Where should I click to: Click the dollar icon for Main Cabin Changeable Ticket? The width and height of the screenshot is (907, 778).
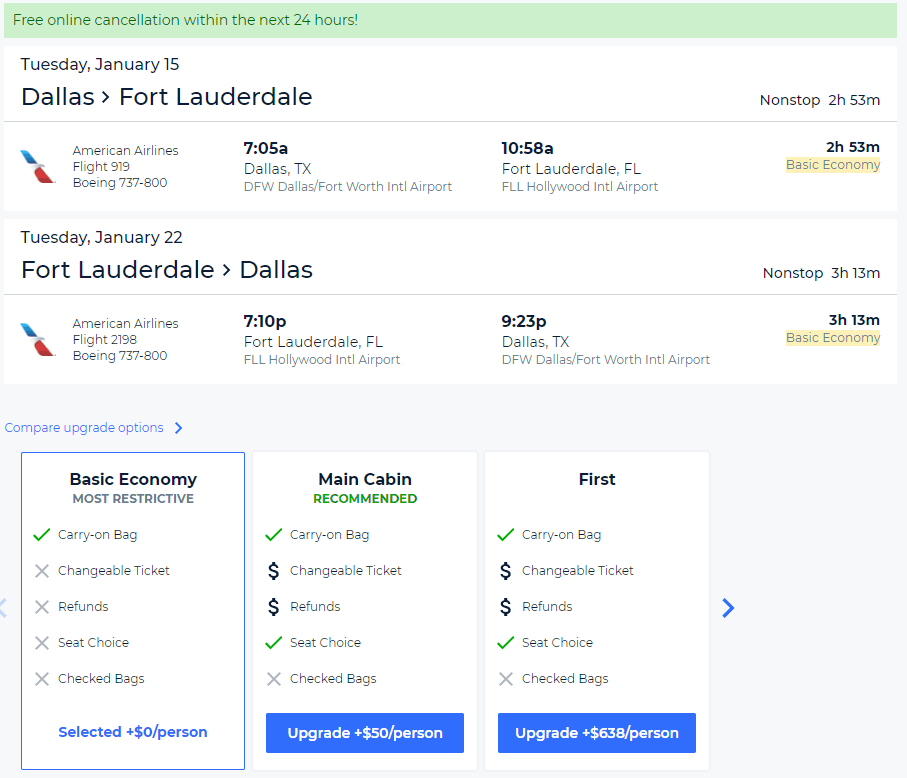click(x=274, y=571)
